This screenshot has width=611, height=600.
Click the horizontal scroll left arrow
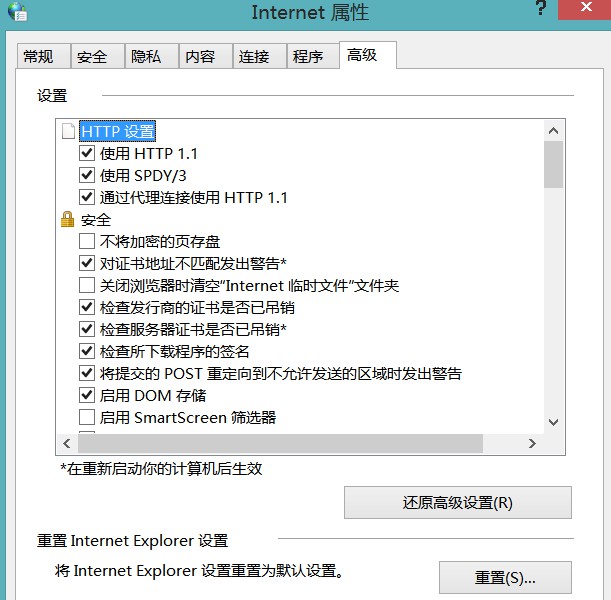point(67,443)
